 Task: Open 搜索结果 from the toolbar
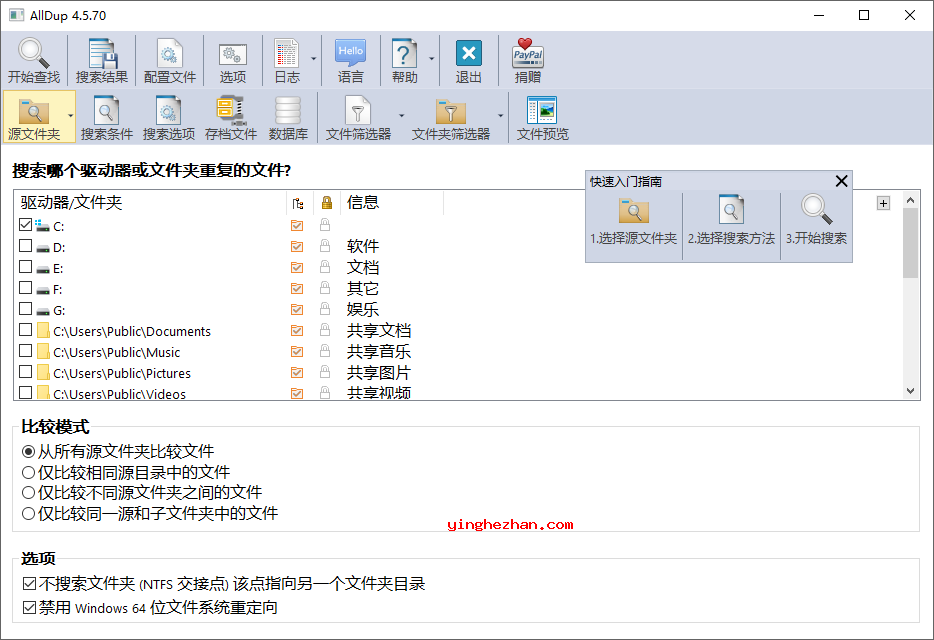tap(102, 60)
